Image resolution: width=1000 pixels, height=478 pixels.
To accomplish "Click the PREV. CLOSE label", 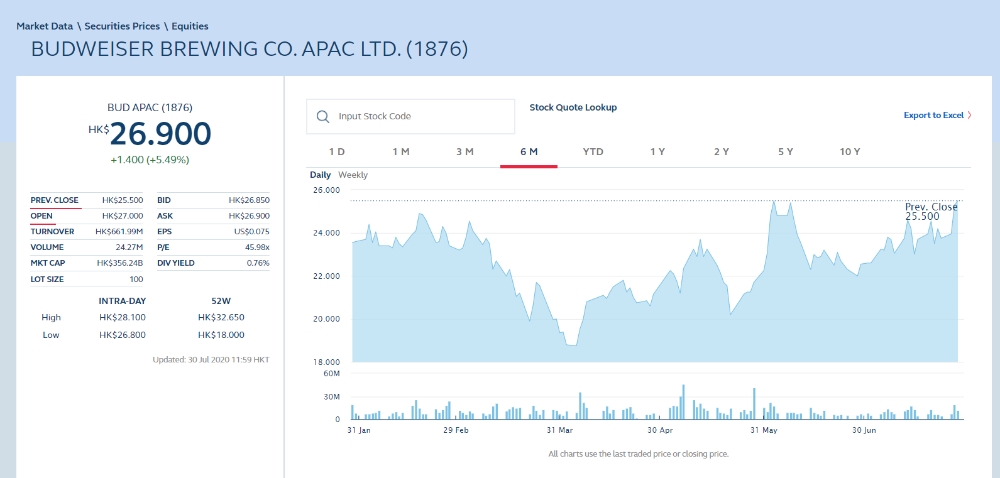I will 54,200.
